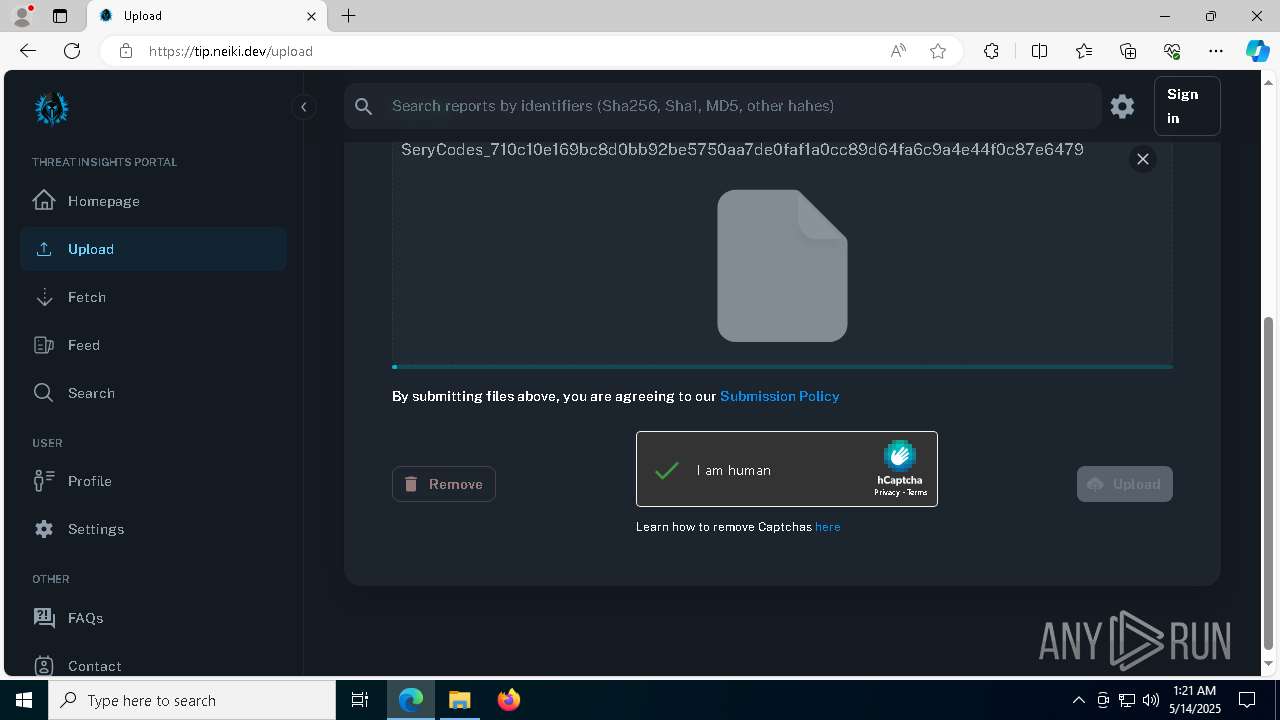1280x720 pixels.
Task: Click the upload progress bar
Action: tap(782, 367)
